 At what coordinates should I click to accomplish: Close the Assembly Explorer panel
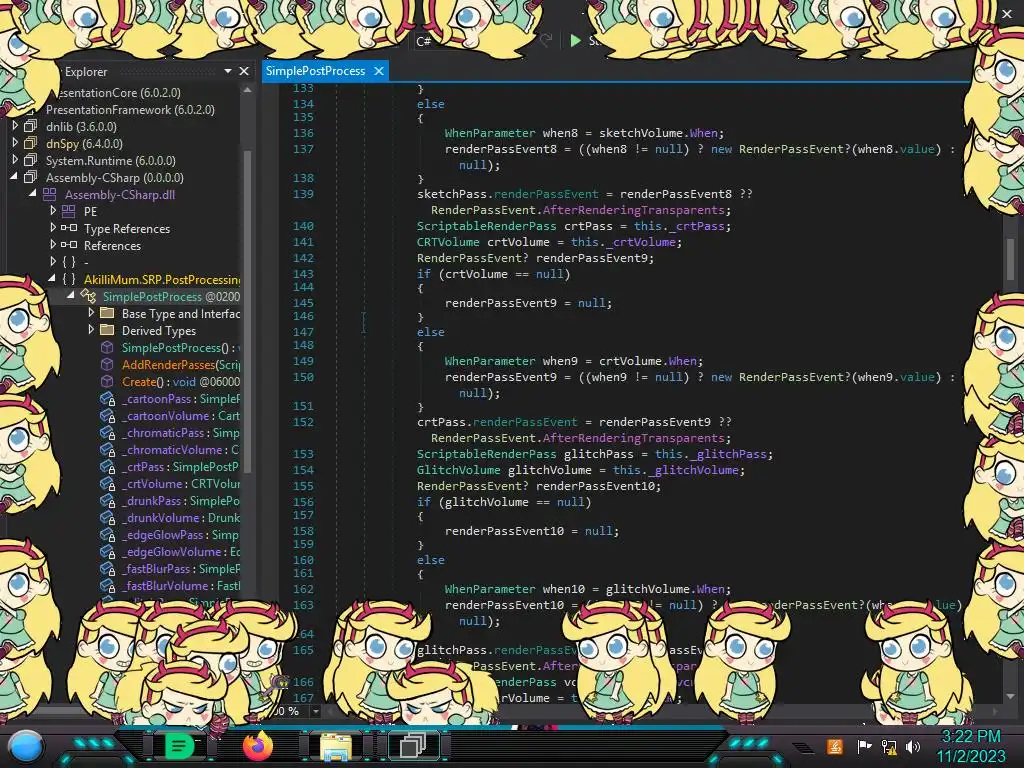[244, 71]
